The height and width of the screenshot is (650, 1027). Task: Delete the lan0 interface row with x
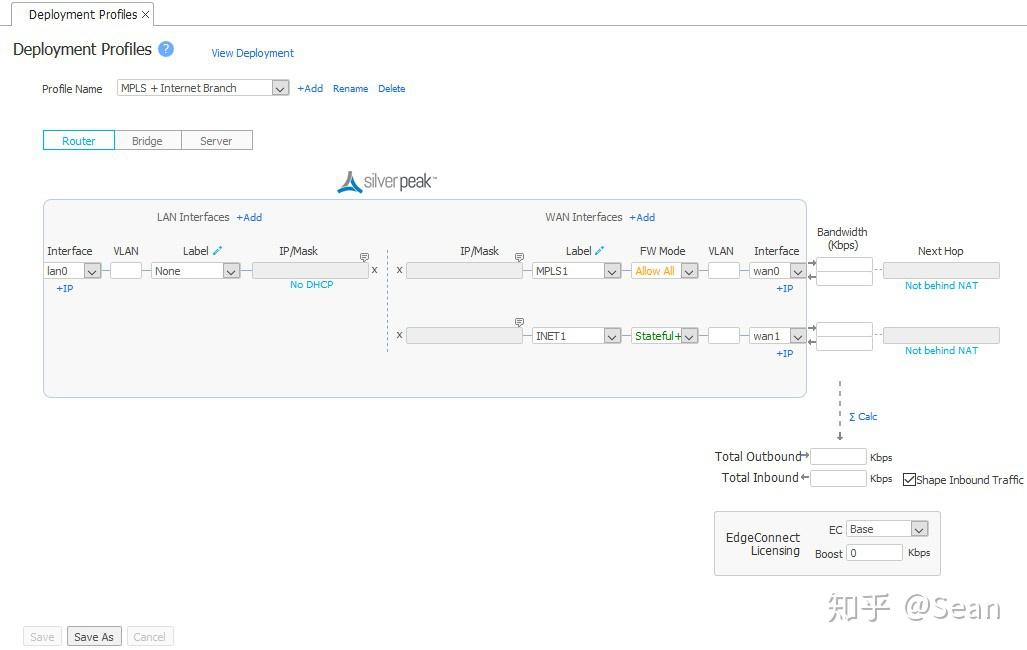[375, 270]
